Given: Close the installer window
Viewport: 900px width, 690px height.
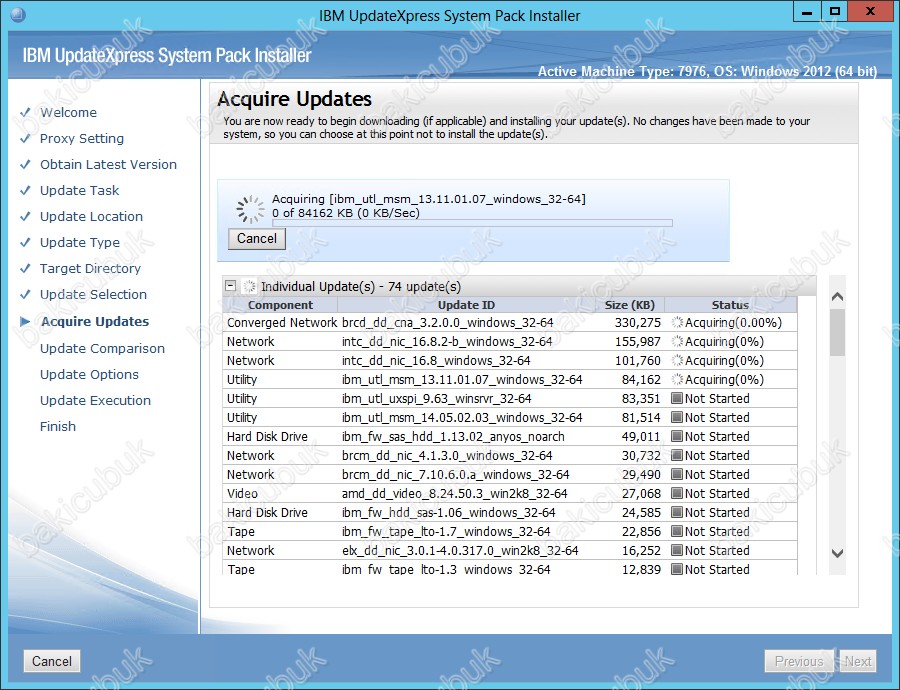Looking at the screenshot, I should [870, 11].
